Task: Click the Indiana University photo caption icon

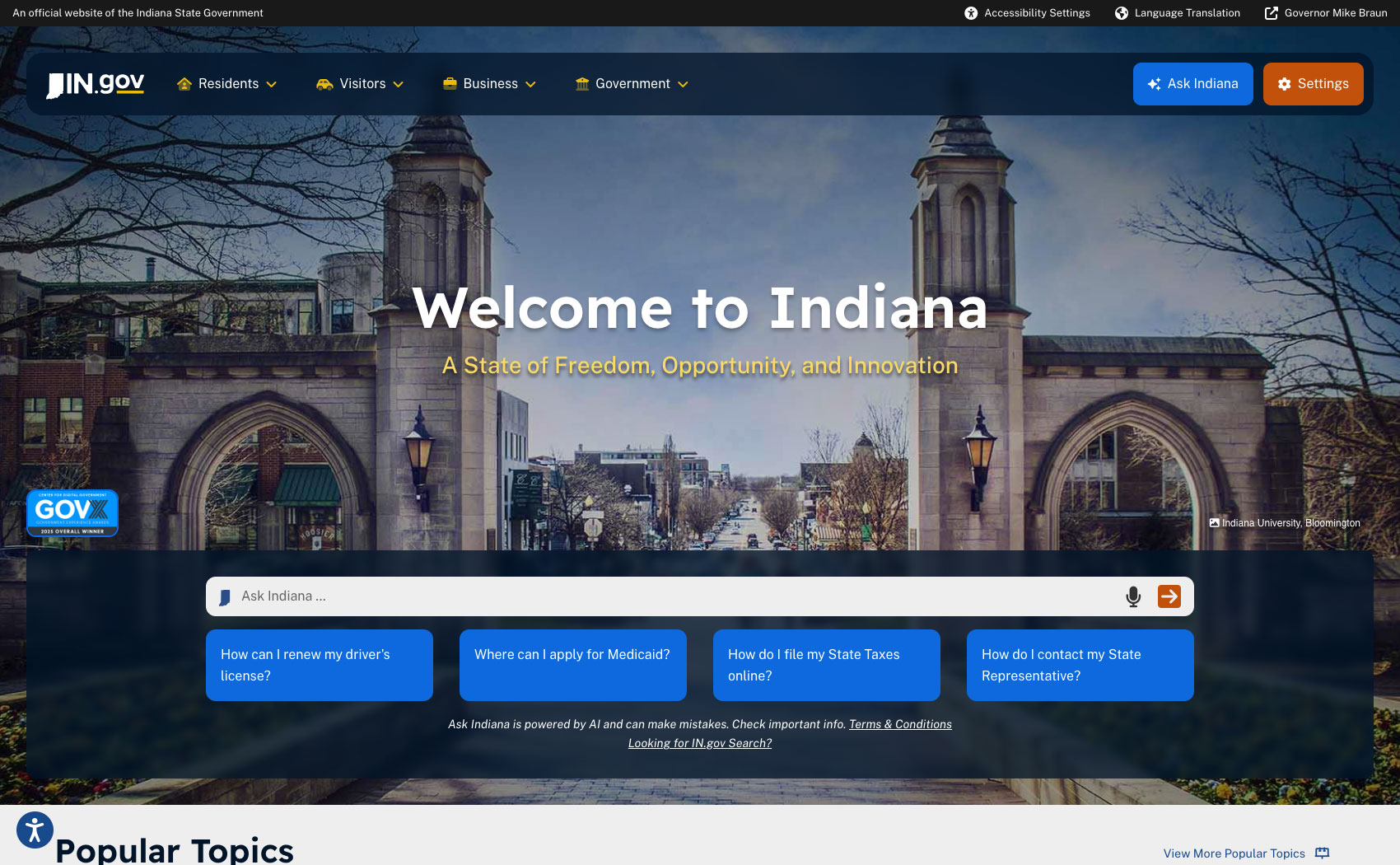Action: [1214, 523]
